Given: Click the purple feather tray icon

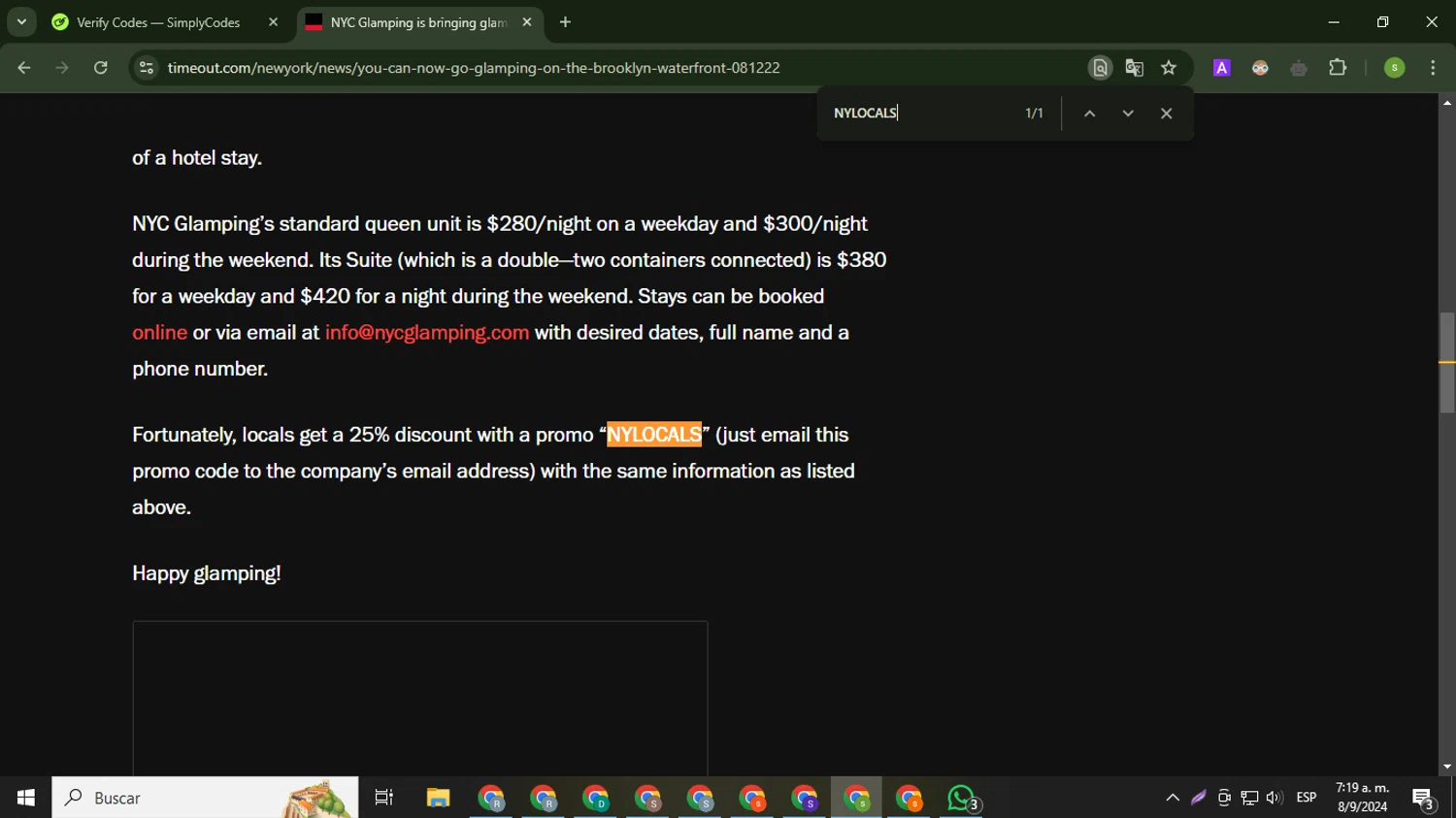Looking at the screenshot, I should tap(1199, 798).
